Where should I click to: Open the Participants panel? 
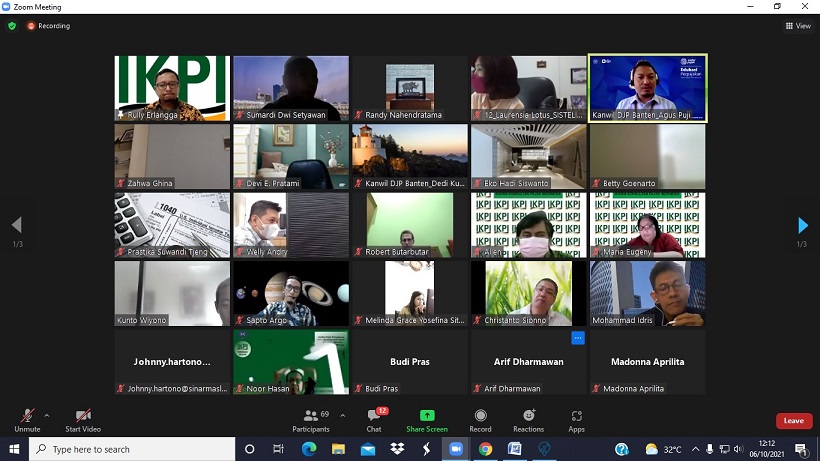point(311,419)
